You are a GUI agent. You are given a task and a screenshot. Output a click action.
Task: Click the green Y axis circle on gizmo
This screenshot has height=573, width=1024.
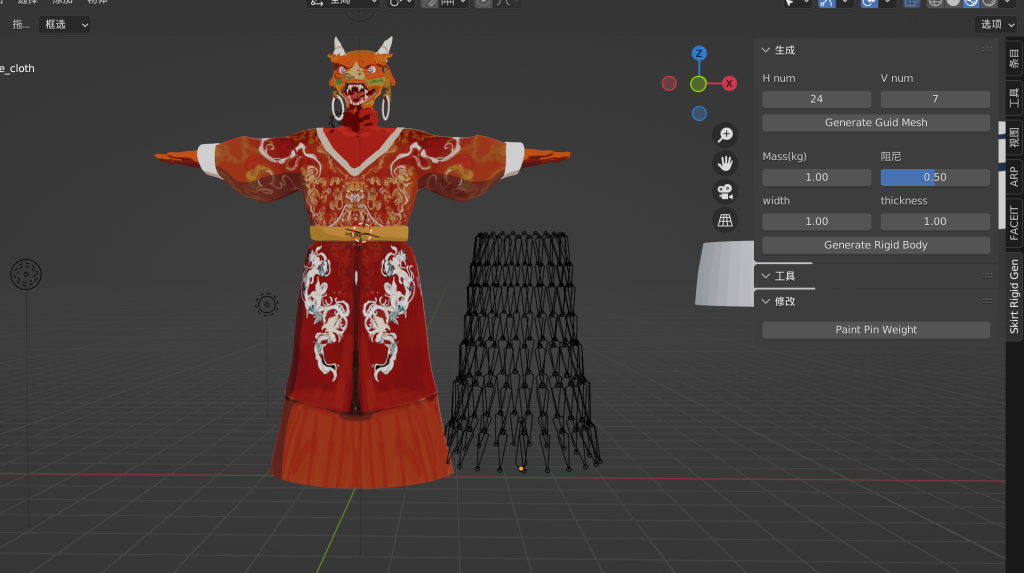(698, 84)
